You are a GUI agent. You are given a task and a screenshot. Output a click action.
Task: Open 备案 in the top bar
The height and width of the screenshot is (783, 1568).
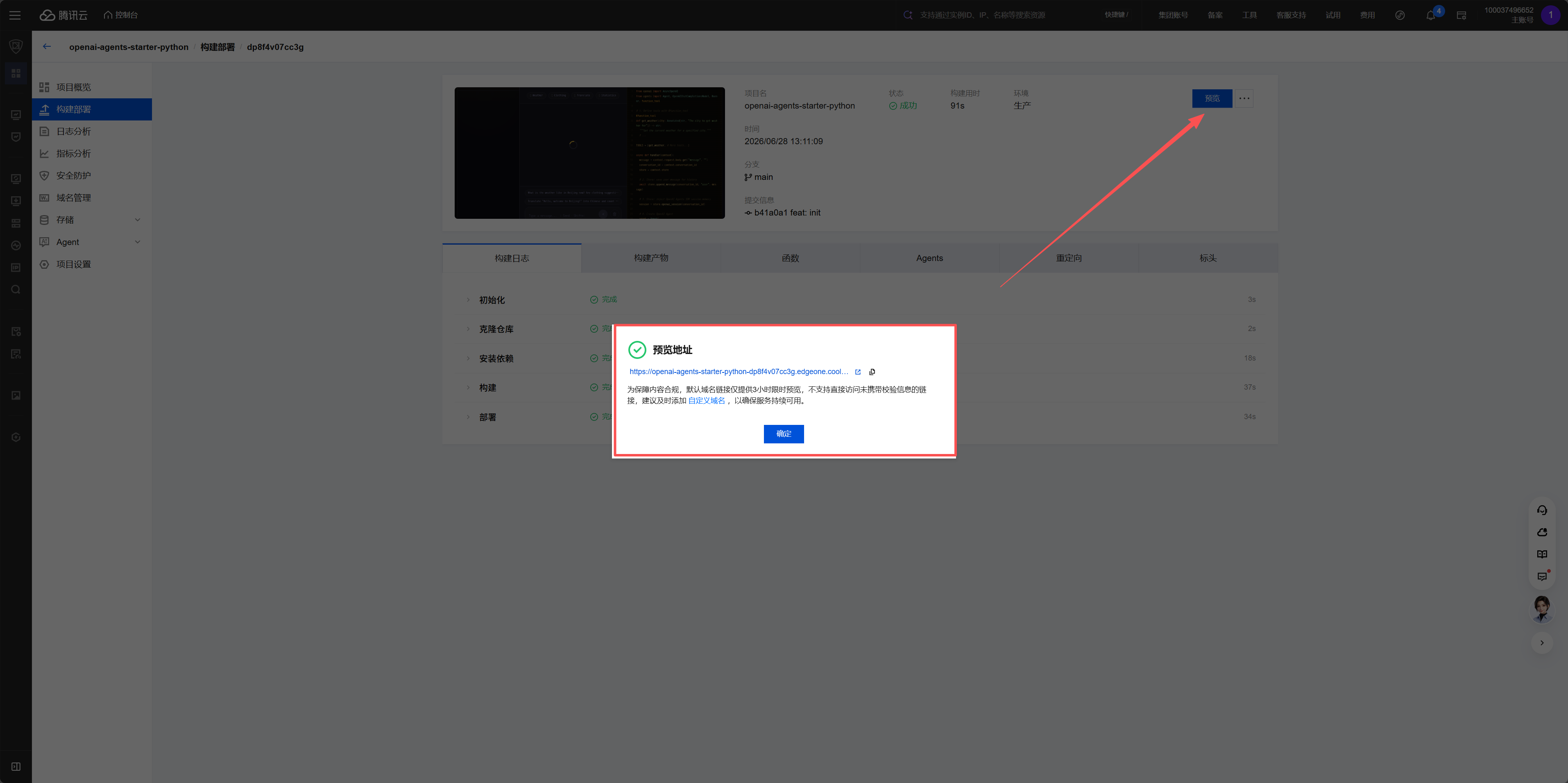(1215, 15)
